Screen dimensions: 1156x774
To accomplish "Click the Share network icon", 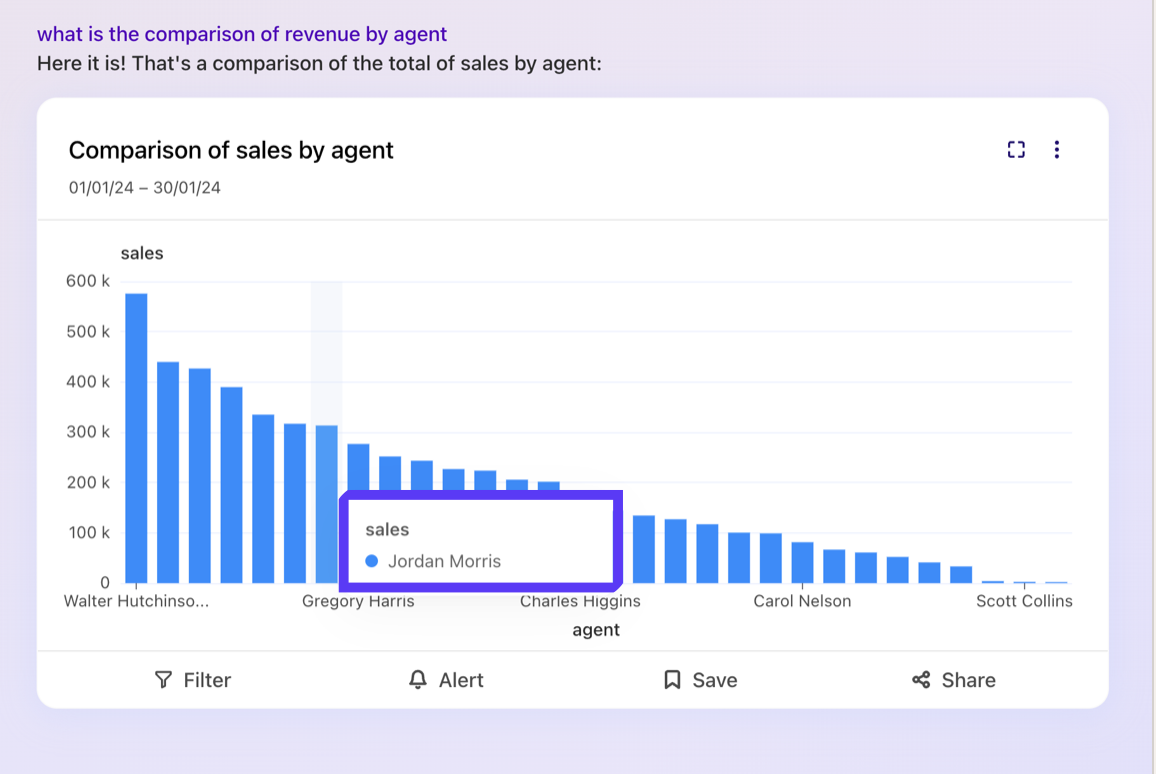I will point(921,680).
